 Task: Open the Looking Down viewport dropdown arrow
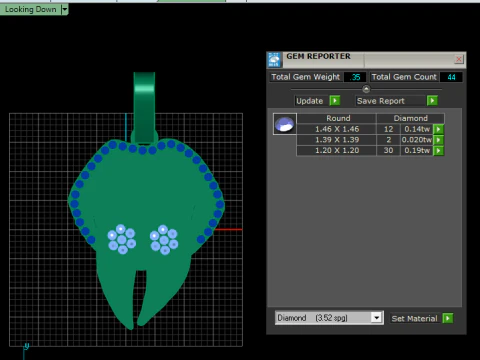coord(65,9)
